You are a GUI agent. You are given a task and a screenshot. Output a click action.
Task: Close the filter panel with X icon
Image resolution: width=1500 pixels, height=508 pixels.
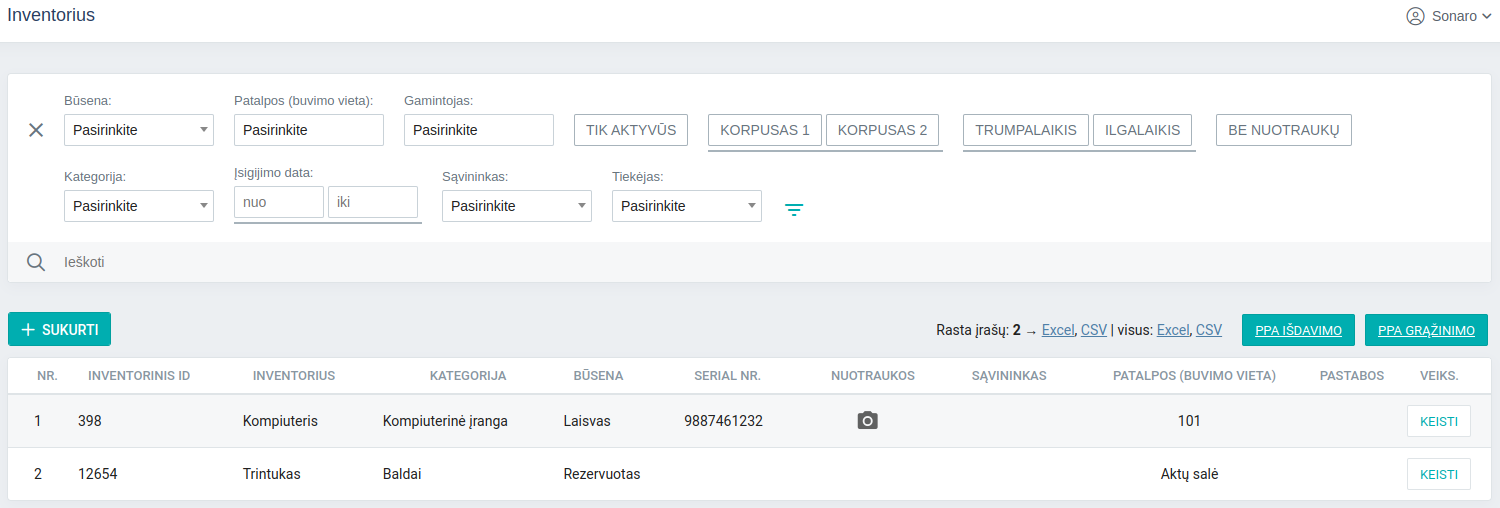[36, 130]
